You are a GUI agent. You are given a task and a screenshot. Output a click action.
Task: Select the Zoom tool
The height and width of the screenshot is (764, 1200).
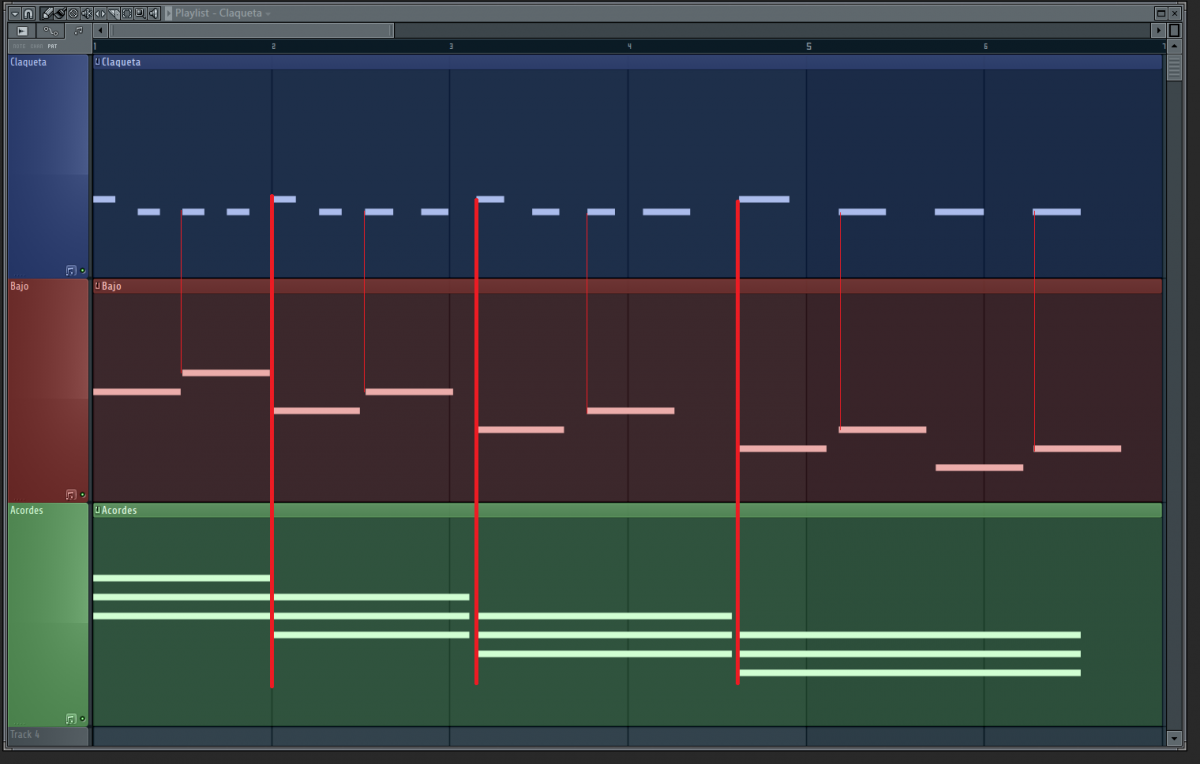[x=140, y=13]
